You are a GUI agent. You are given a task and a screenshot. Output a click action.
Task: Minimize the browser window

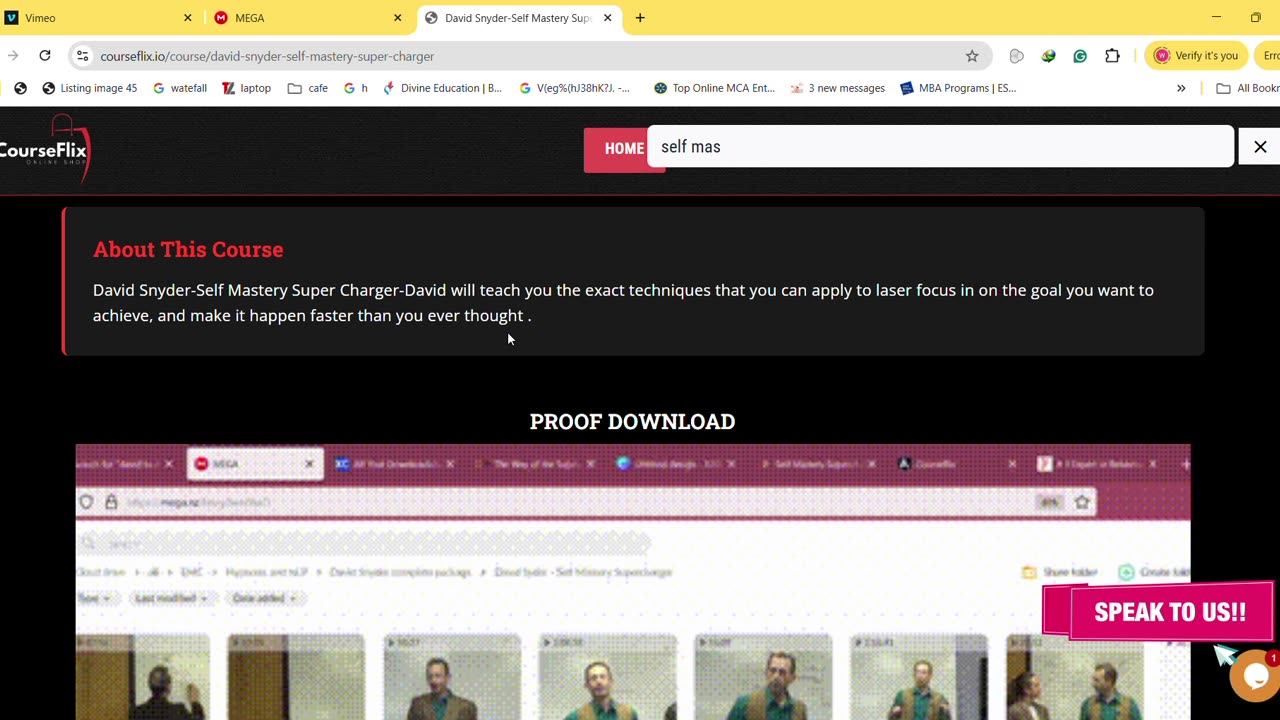pos(1216,17)
